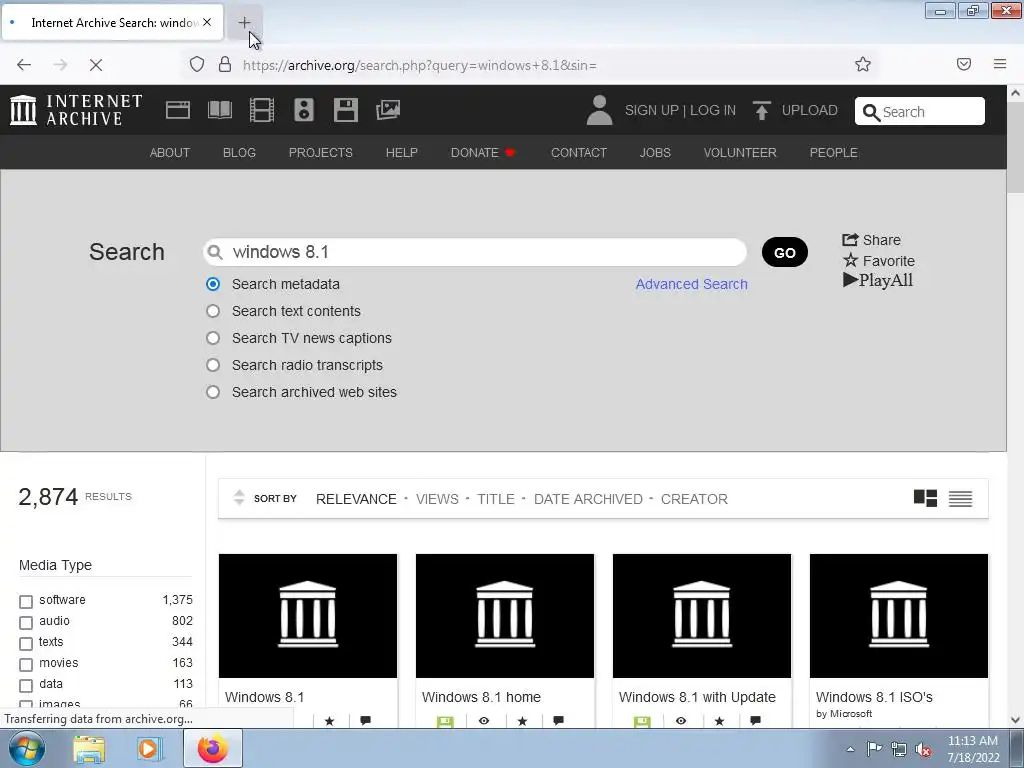
Task: Sort results by VIEWS
Action: tap(437, 499)
